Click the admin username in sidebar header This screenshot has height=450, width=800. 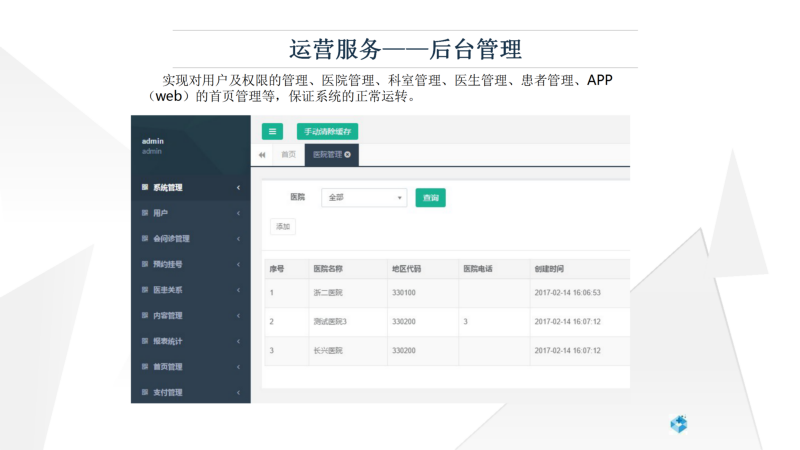[x=153, y=141]
